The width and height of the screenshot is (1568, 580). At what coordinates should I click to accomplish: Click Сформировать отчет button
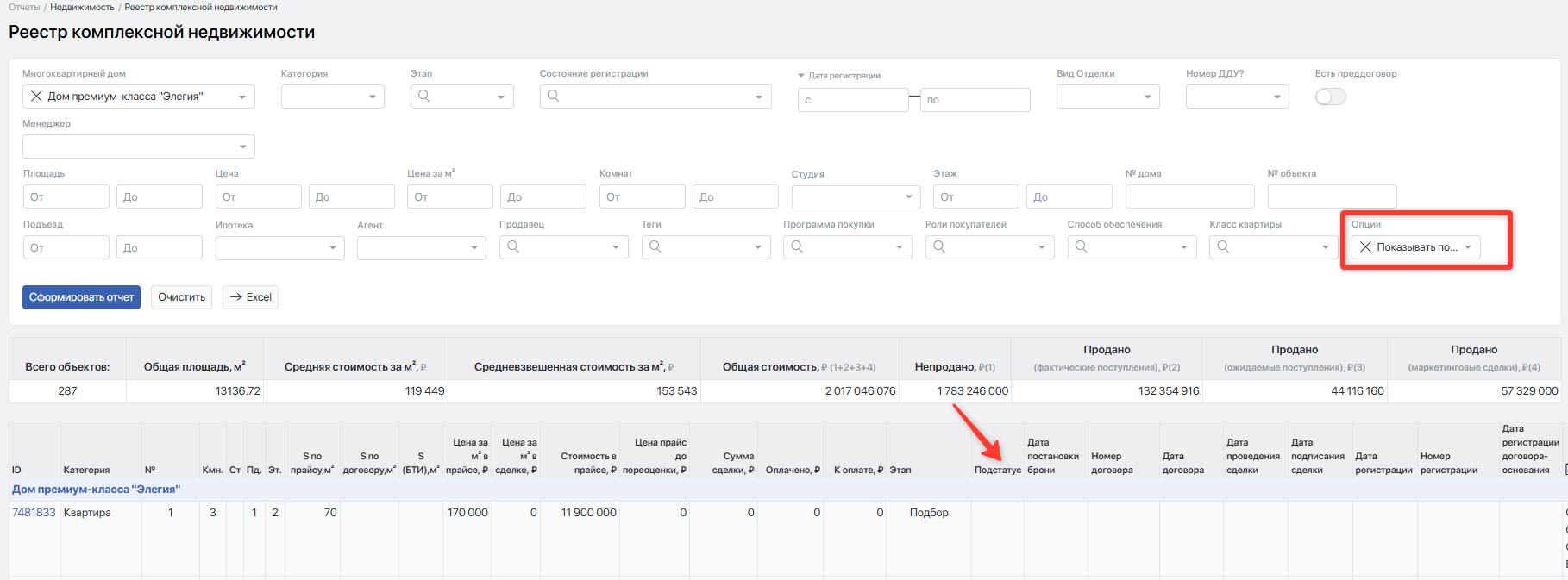click(81, 297)
